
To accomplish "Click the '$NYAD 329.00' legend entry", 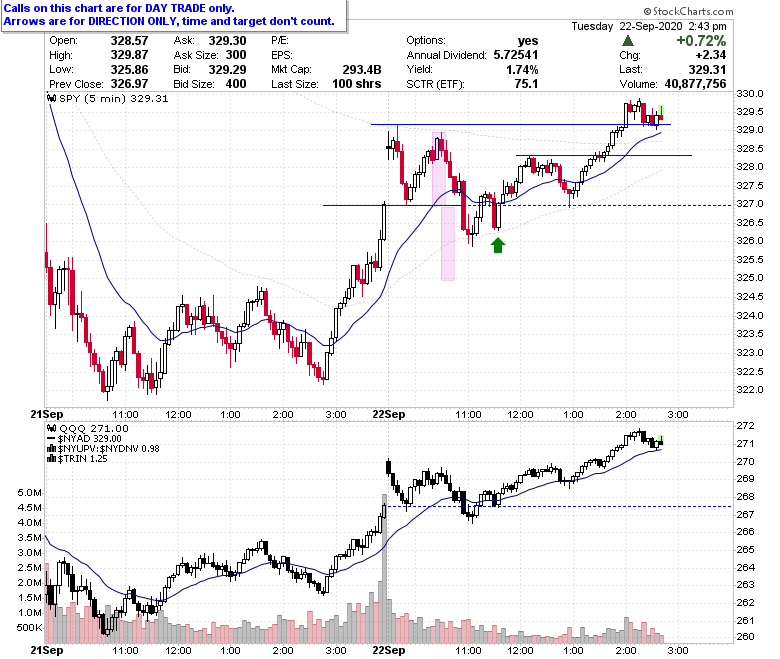I will 90,439.
